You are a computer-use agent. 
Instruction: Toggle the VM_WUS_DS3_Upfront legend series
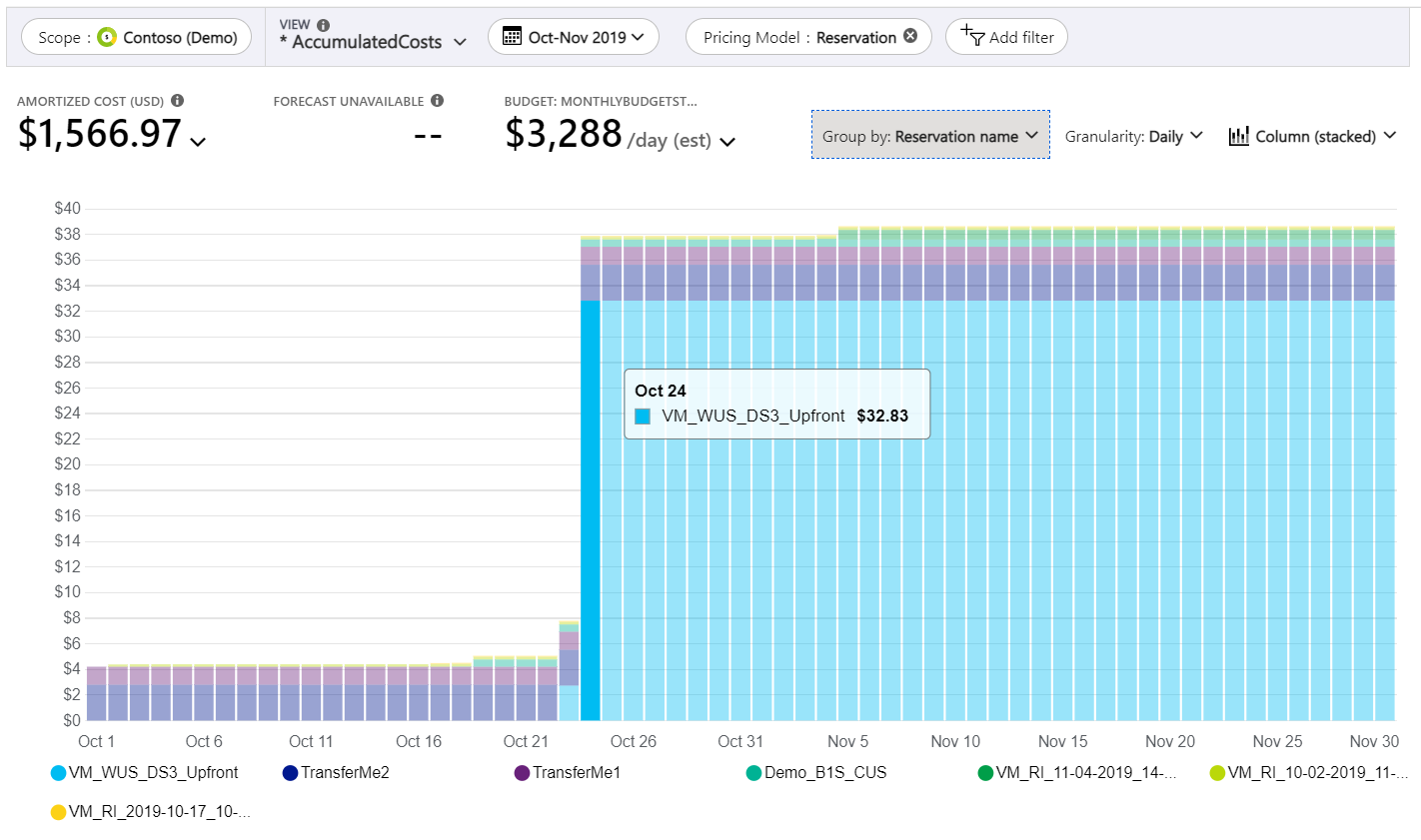pyautogui.click(x=144, y=772)
